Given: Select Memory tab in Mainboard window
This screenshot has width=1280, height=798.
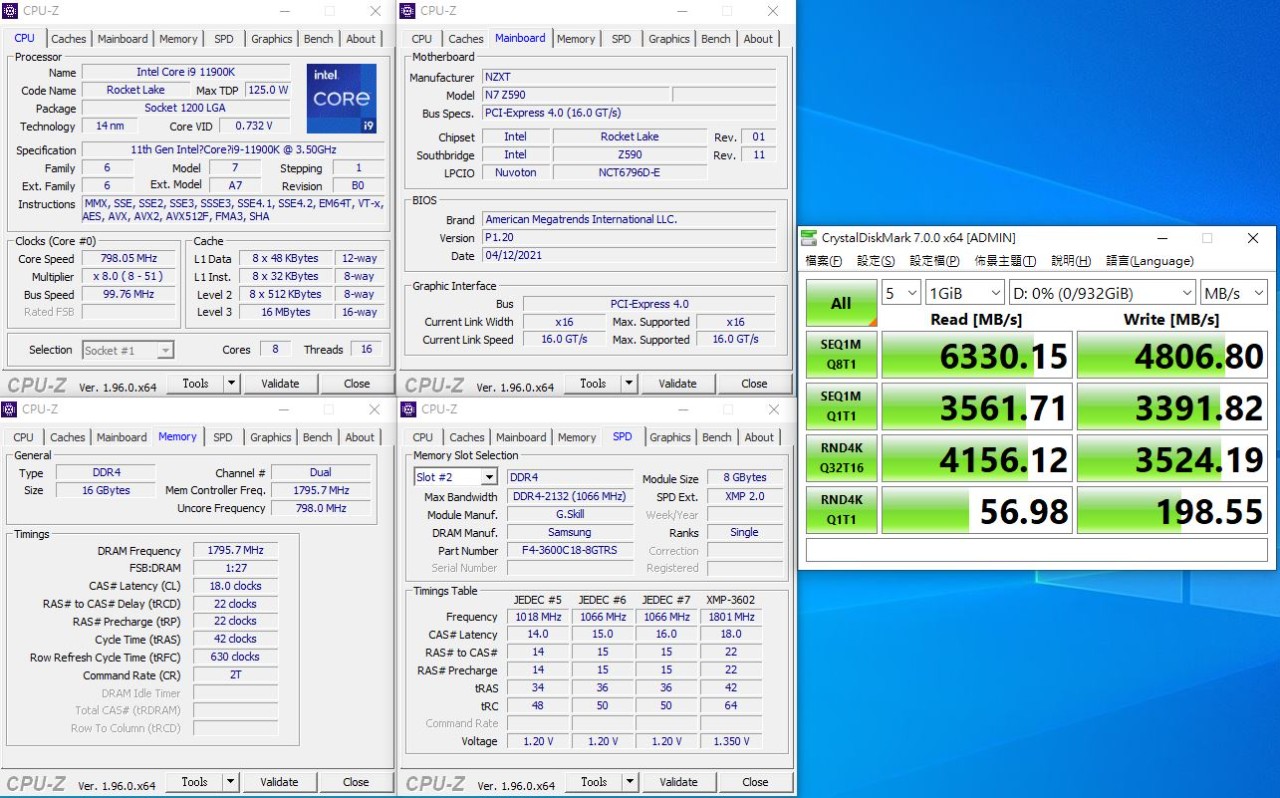Looking at the screenshot, I should pos(576,39).
